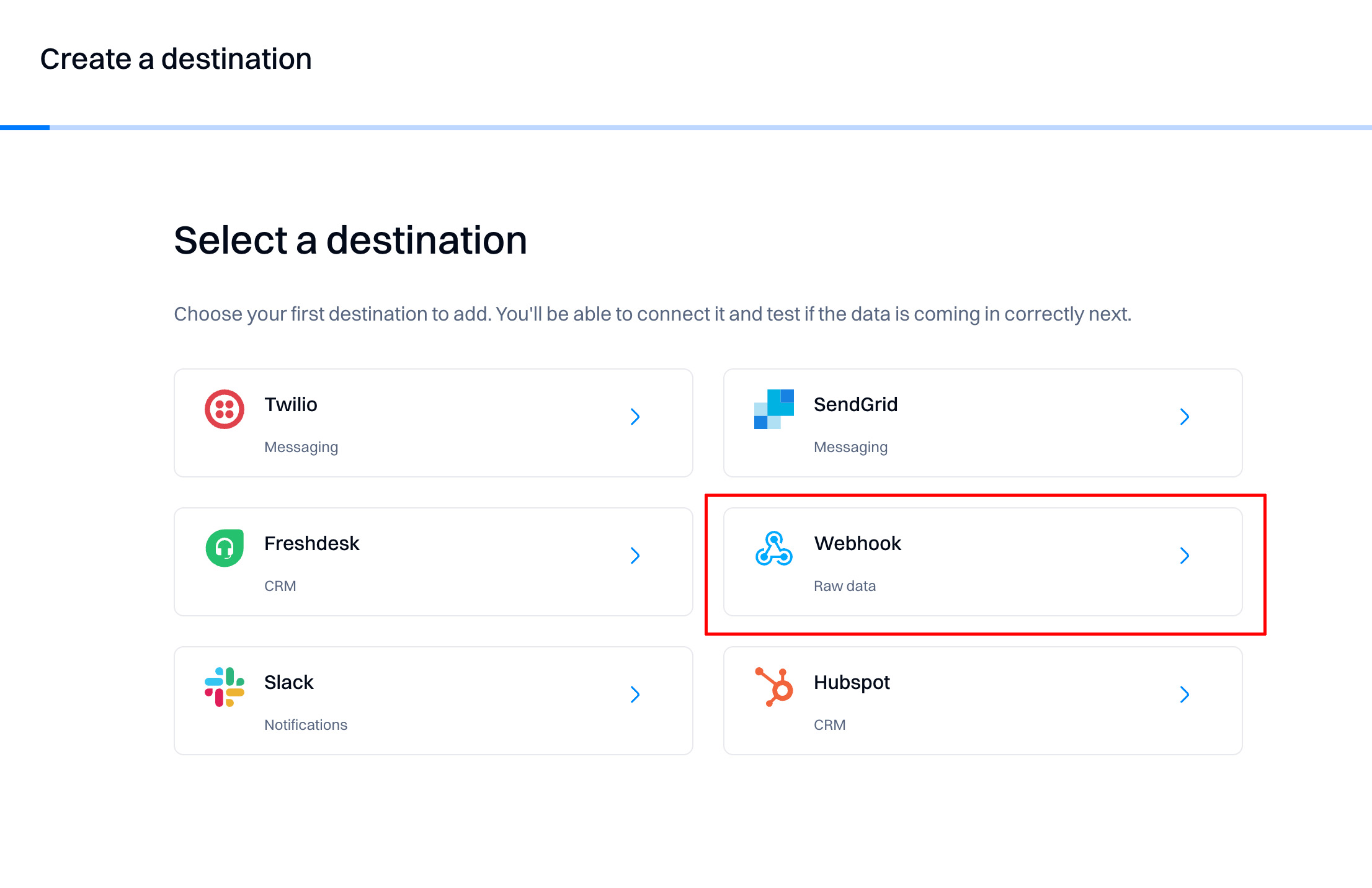Pick the Freshdesk destination title
Viewport: 1372px width, 888px height.
pyautogui.click(x=311, y=543)
